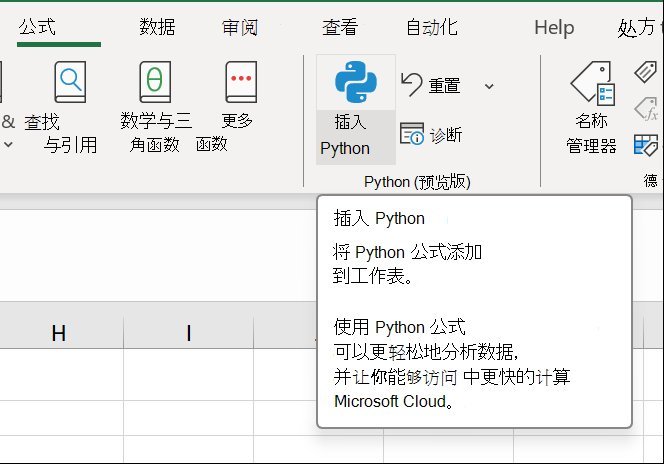Image resolution: width=664 pixels, height=464 pixels.
Task: Go to the Automate (自动化) tab
Action: pos(433,27)
